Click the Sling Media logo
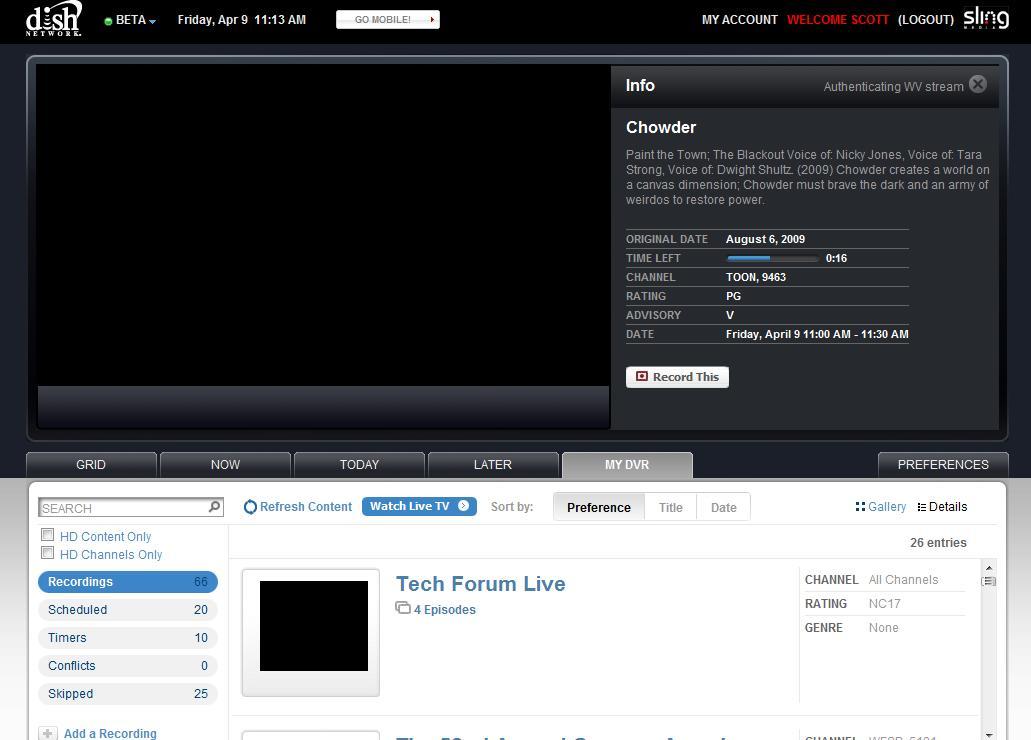The width and height of the screenshot is (1031, 740). pyautogui.click(x=986, y=18)
